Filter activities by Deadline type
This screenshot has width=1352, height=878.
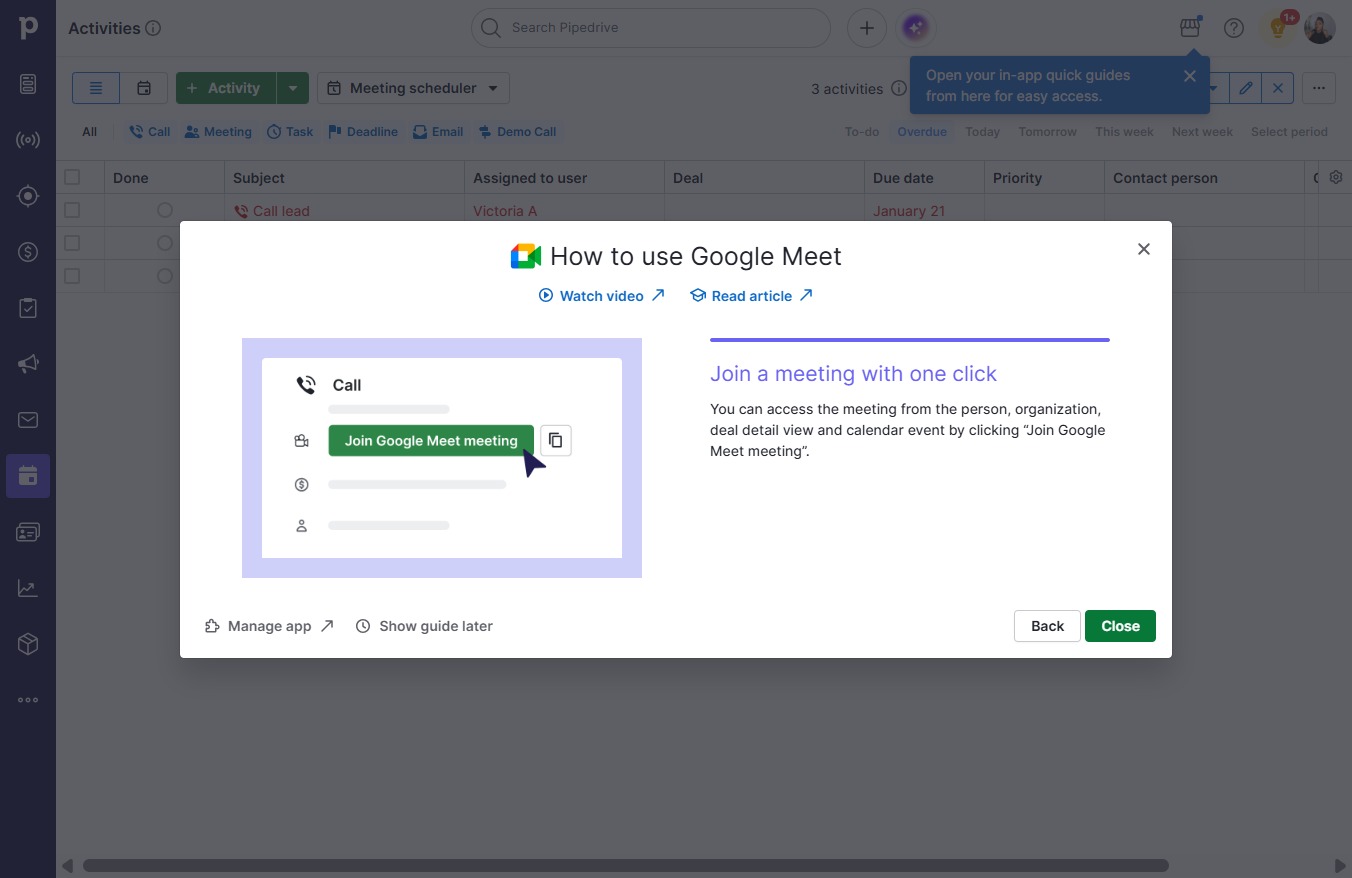pyautogui.click(x=363, y=132)
